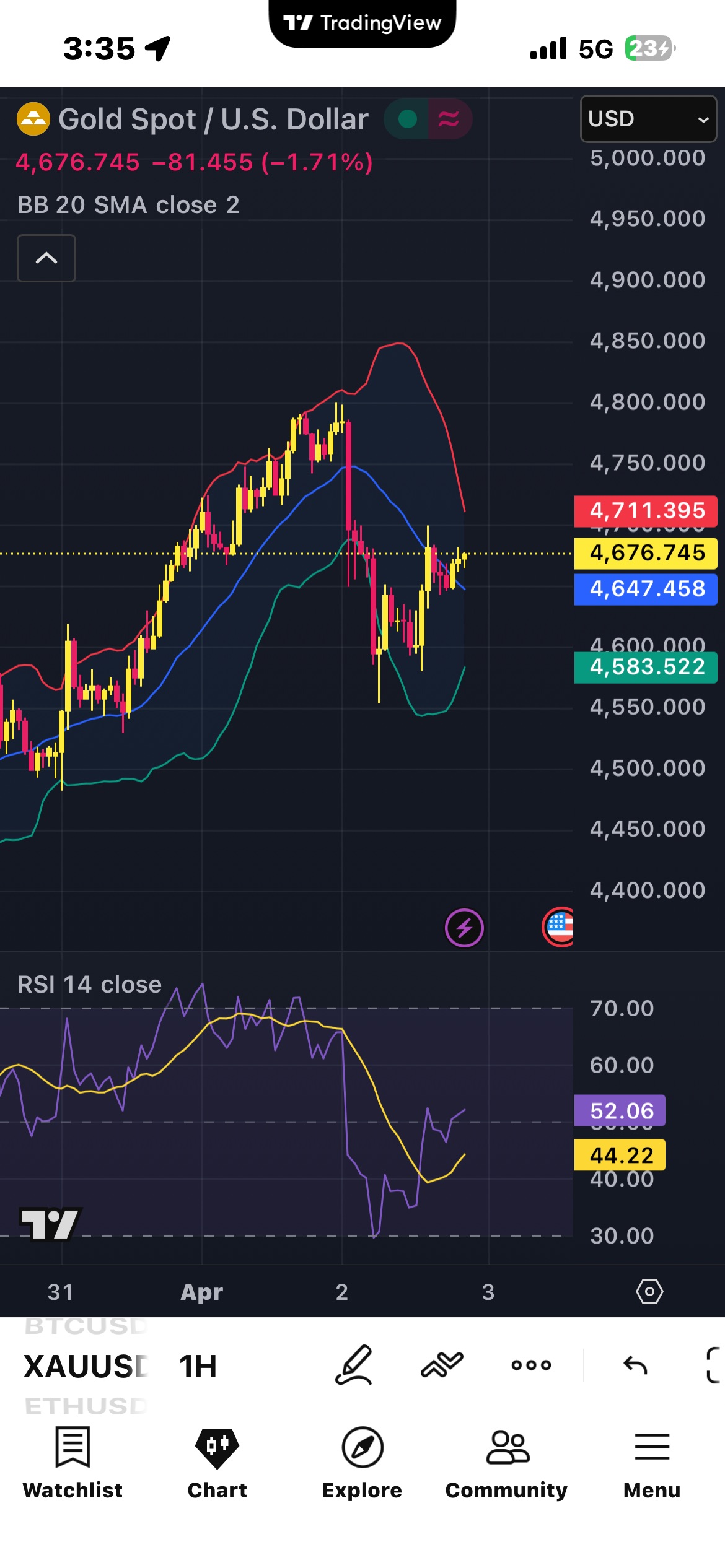725x1568 pixels.
Task: Tap the undo arrow icon
Action: pyautogui.click(x=635, y=1365)
